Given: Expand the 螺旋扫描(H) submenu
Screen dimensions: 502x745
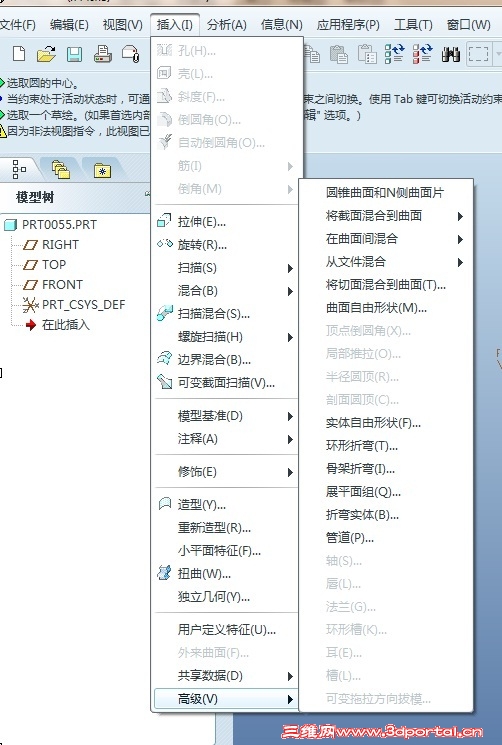Looking at the screenshot, I should pos(225,337).
